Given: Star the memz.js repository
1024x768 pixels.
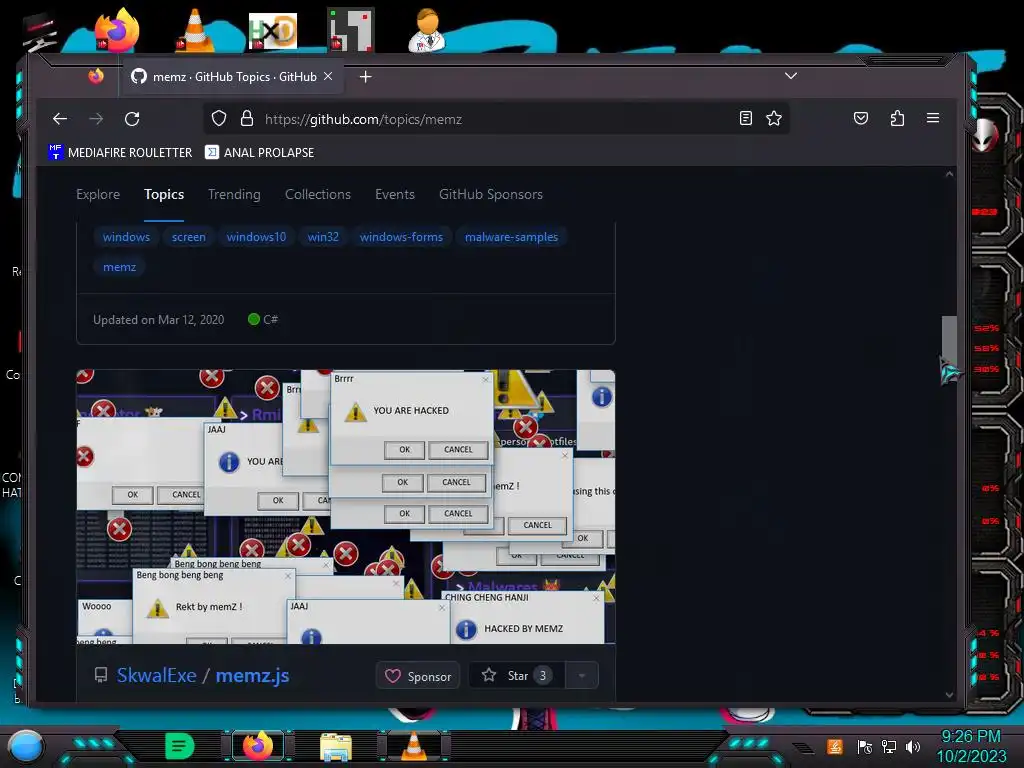Looking at the screenshot, I should point(517,675).
